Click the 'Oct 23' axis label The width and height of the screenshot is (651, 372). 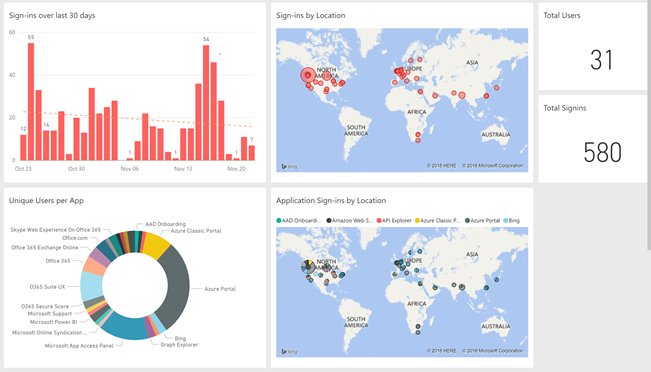[x=23, y=169]
